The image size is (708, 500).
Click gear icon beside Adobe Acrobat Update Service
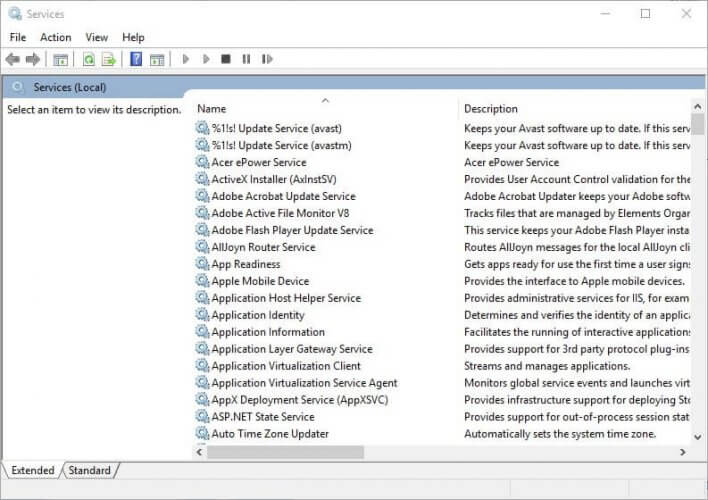tap(202, 196)
